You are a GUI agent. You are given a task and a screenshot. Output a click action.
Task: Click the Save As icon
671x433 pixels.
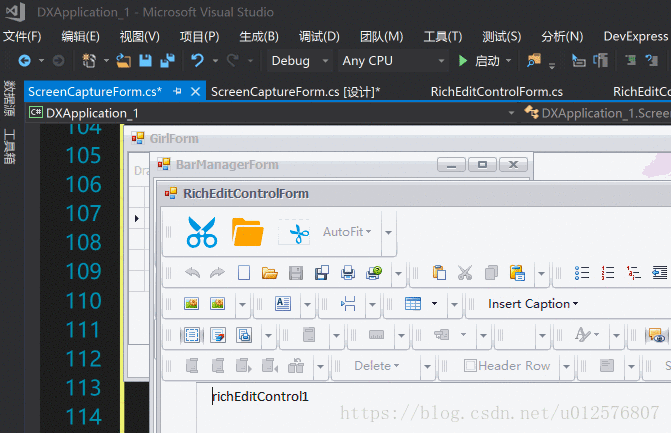[322, 273]
